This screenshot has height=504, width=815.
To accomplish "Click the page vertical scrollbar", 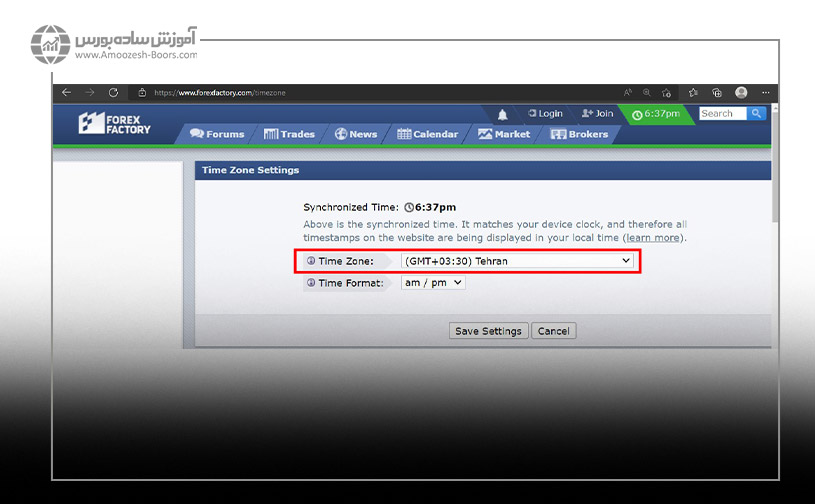I will (x=775, y=166).
